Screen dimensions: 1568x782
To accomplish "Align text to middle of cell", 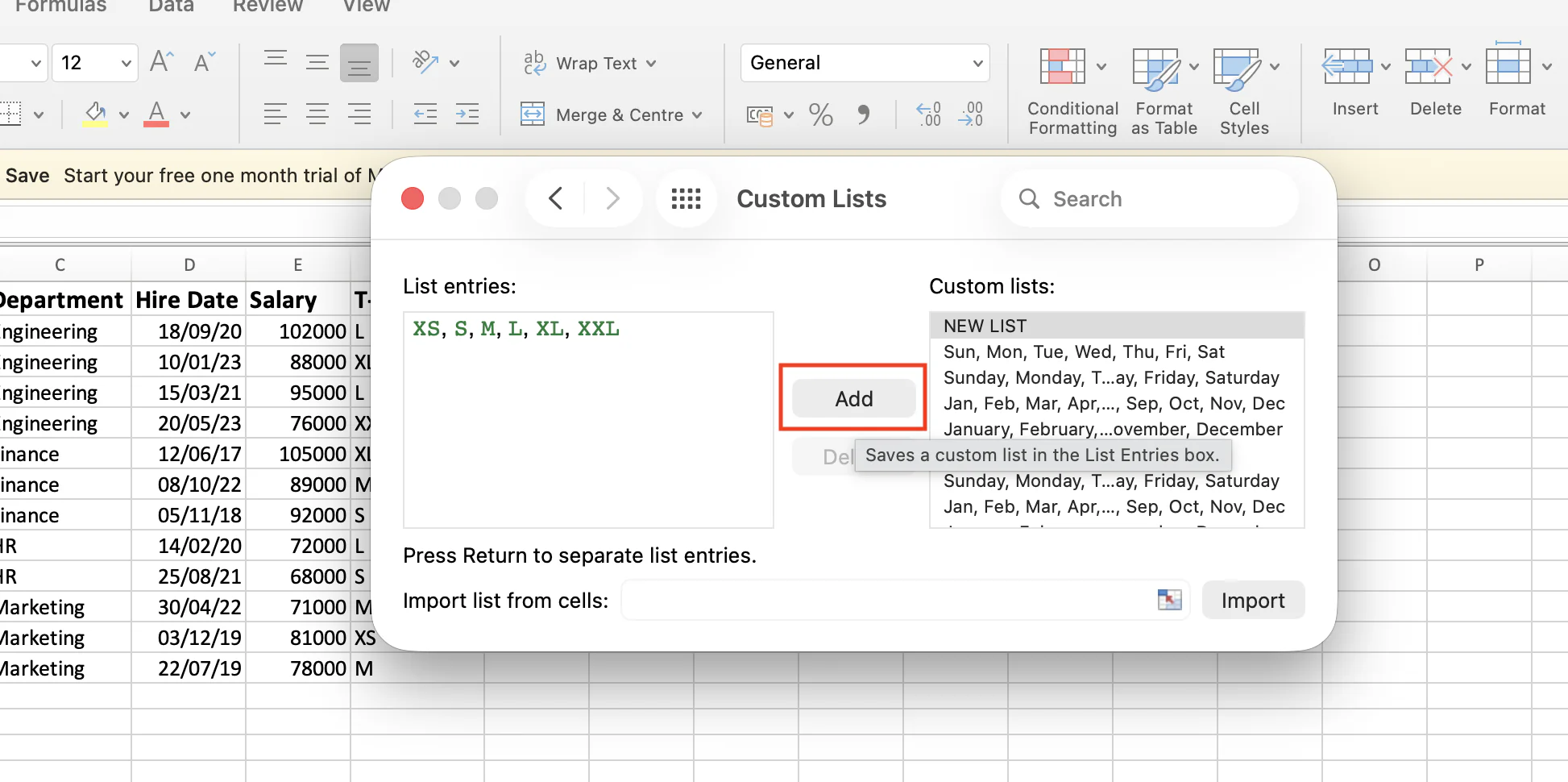I will point(317,62).
